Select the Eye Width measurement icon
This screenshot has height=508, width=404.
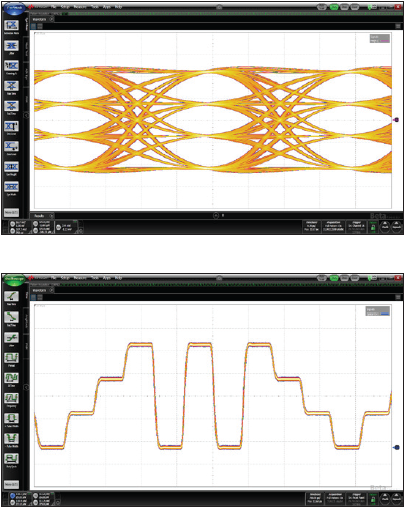[11, 187]
